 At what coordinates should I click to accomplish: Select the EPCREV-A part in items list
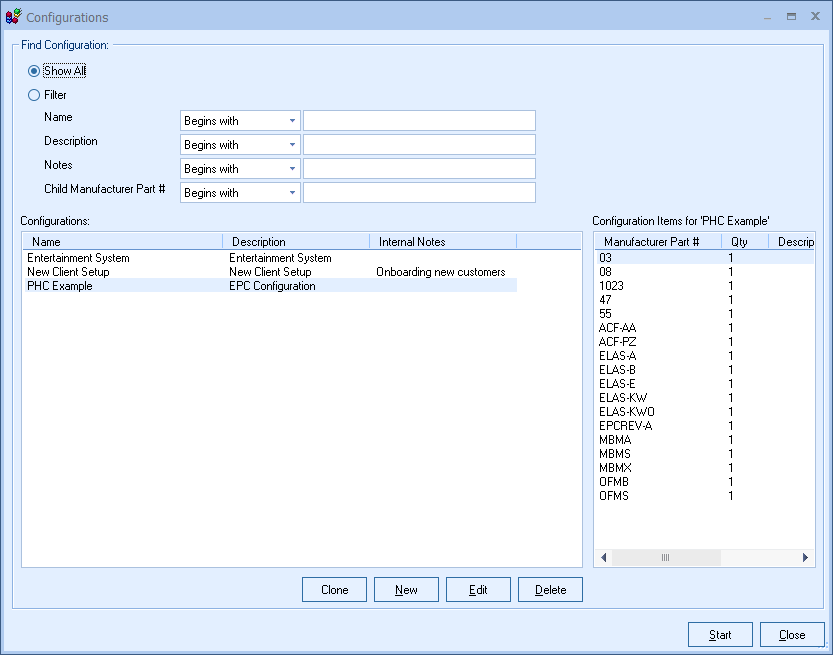(625, 426)
